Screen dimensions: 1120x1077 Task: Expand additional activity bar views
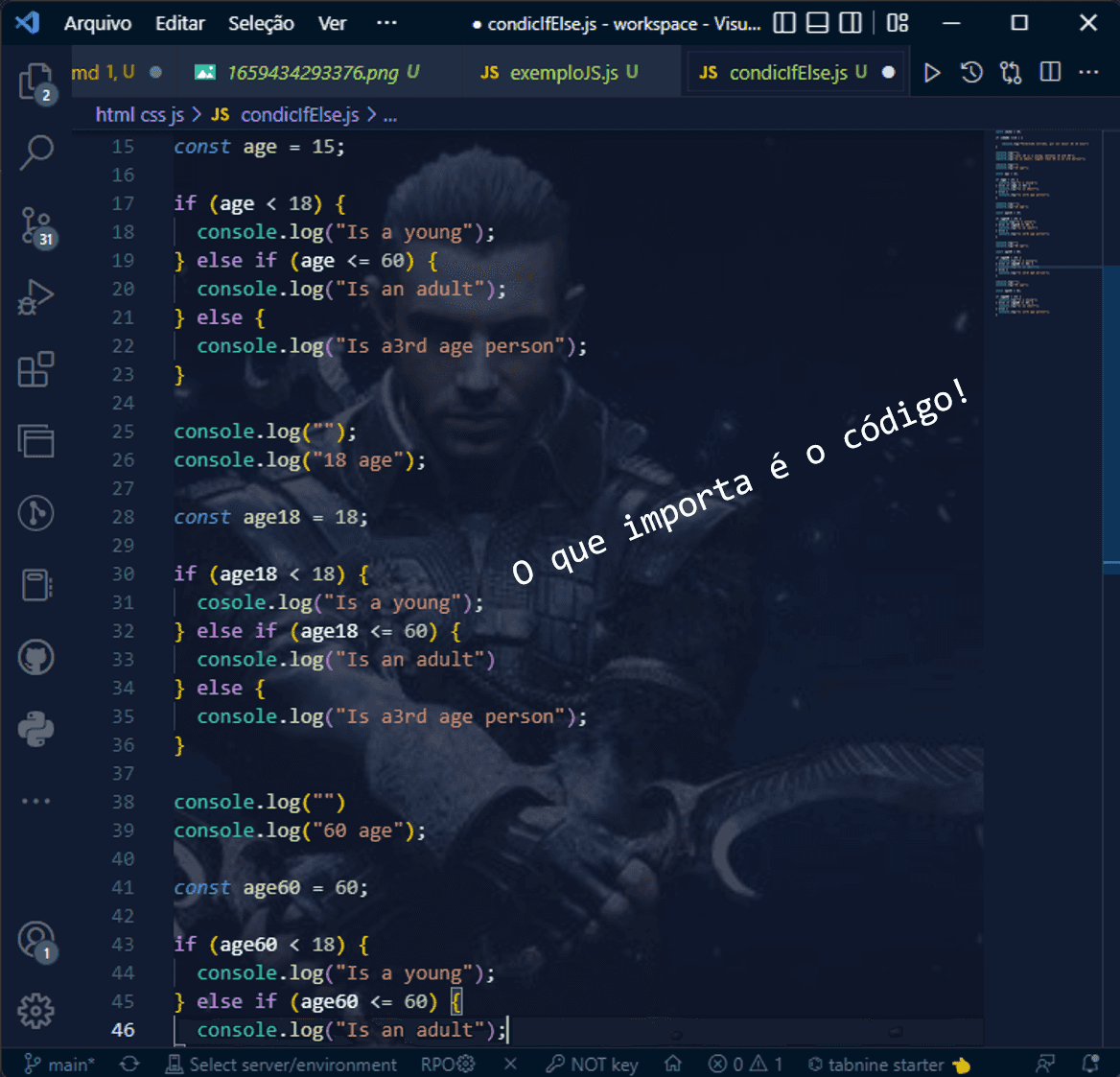click(36, 801)
